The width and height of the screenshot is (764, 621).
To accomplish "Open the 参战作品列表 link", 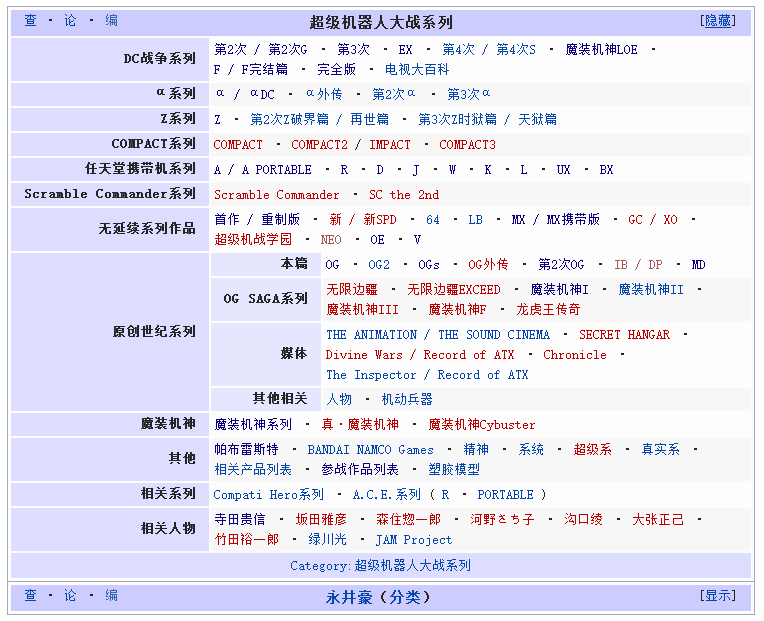I will point(360,470).
